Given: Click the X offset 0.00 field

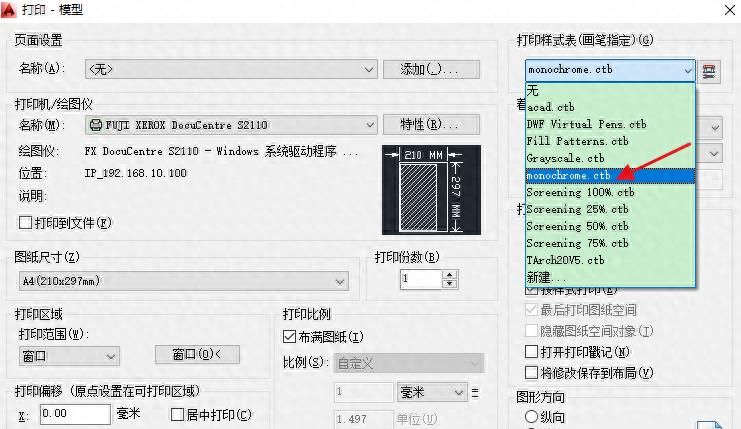Looking at the screenshot, I should pos(75,414).
